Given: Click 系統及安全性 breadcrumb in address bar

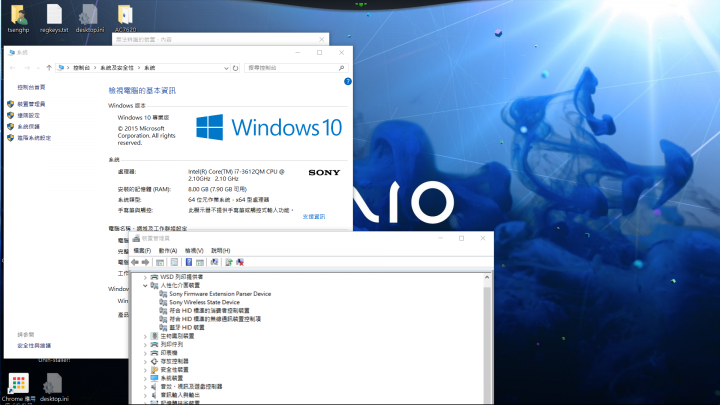Looking at the screenshot, I should [x=117, y=68].
